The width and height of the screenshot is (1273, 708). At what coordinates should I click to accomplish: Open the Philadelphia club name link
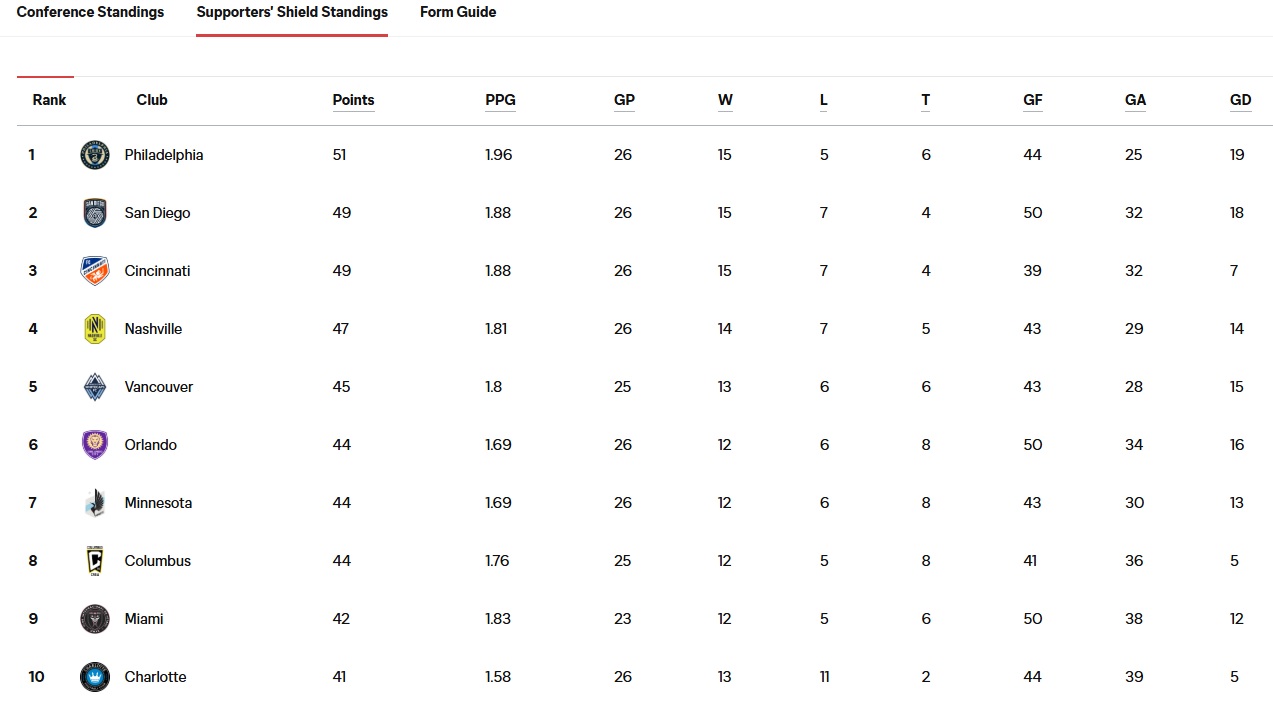(164, 155)
